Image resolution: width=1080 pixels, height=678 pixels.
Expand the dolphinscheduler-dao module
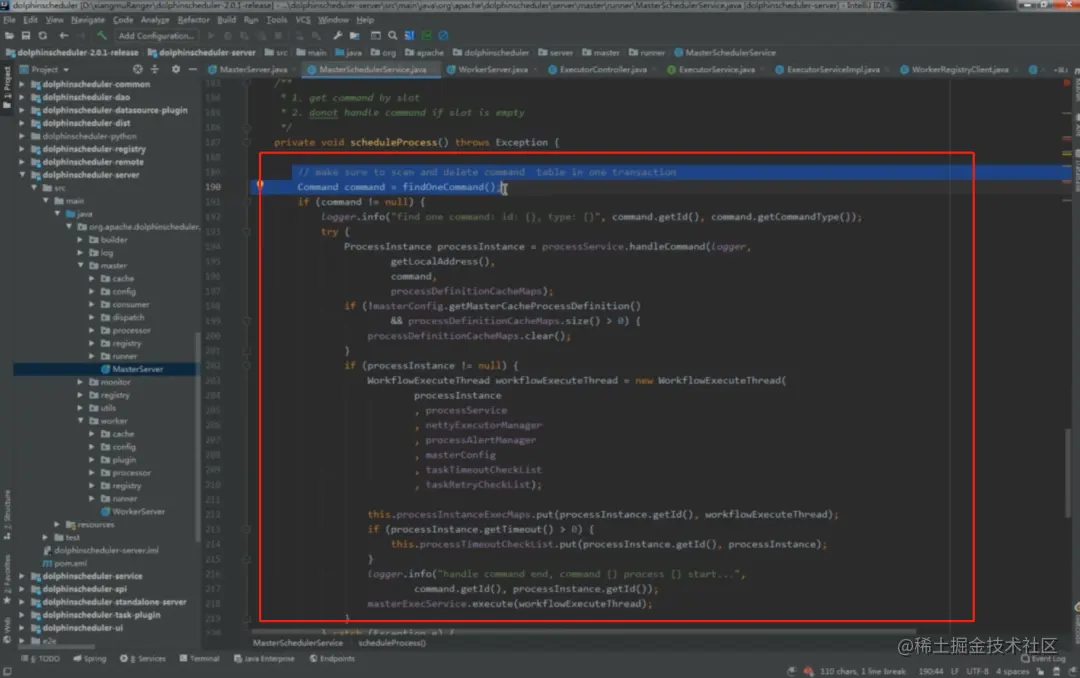click(21, 97)
